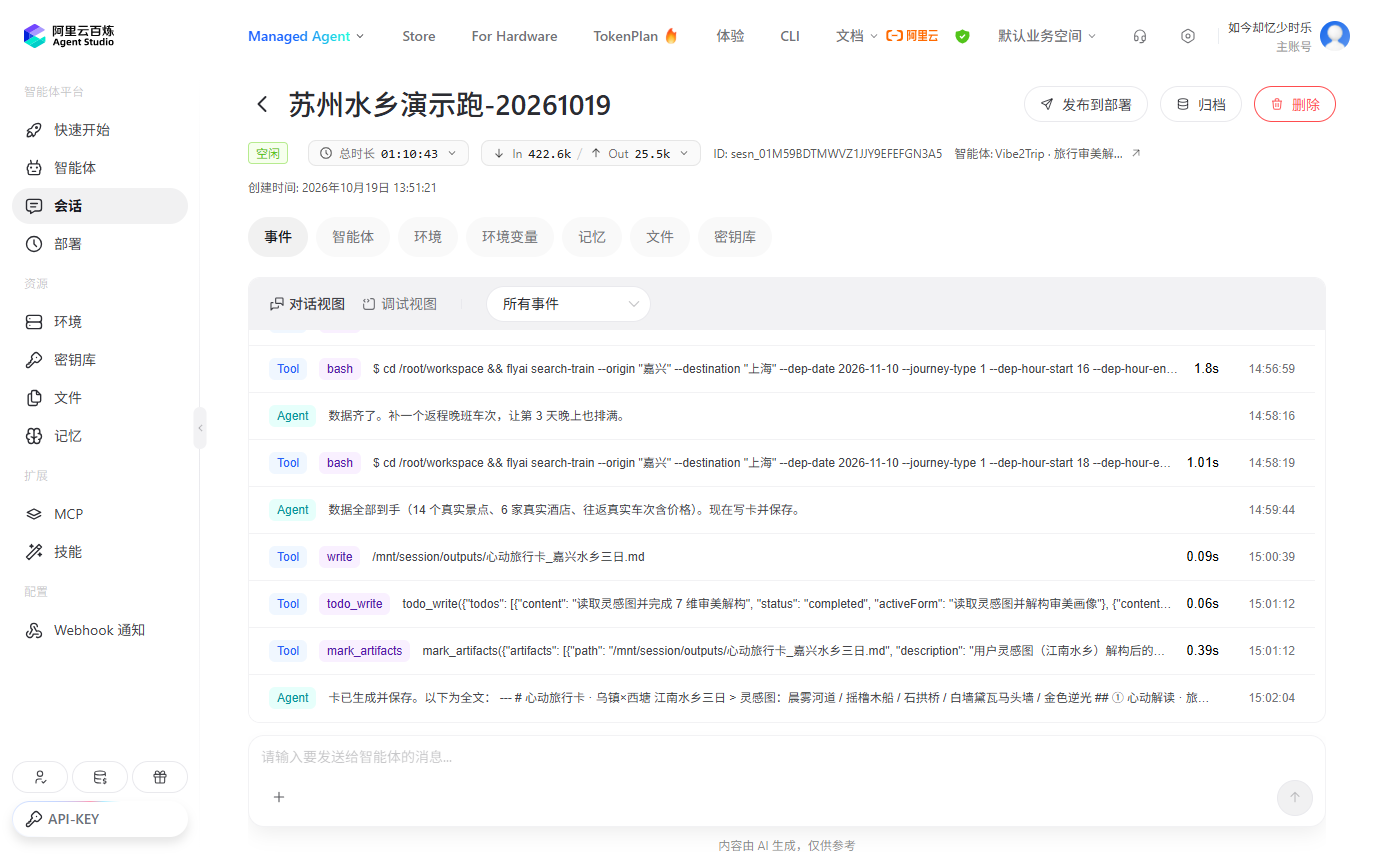Expand the 总时长 duration dropdown
This screenshot has height=855, width=1384.
tap(388, 153)
